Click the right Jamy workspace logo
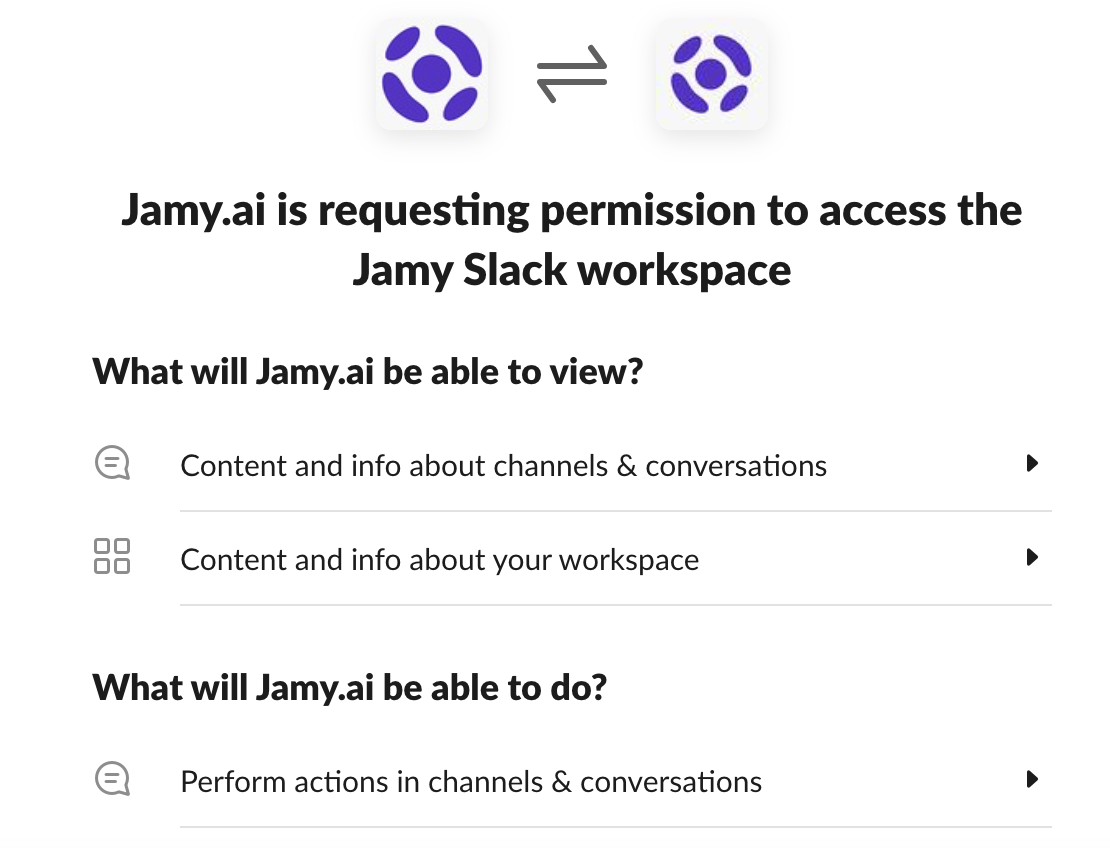Image resolution: width=1110 pixels, height=848 pixels. [711, 74]
